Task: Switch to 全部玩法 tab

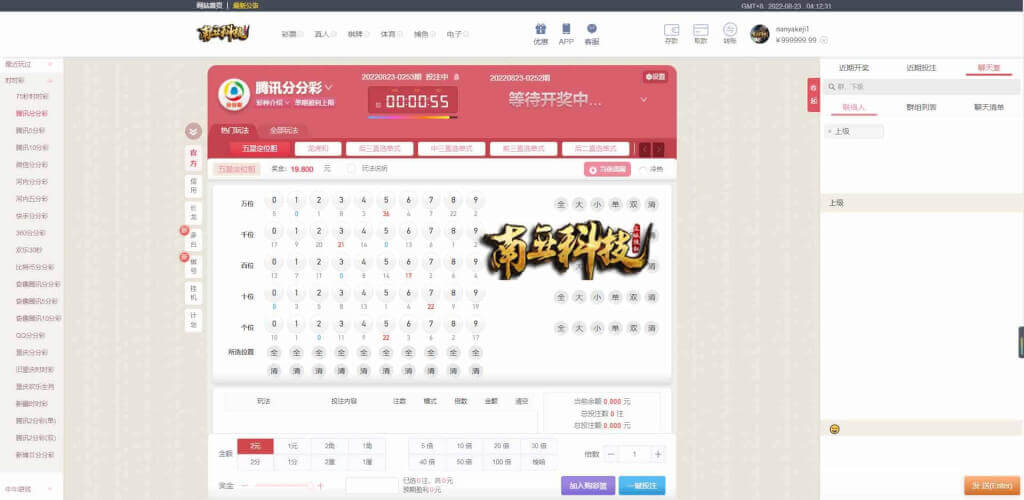Action: [x=284, y=131]
